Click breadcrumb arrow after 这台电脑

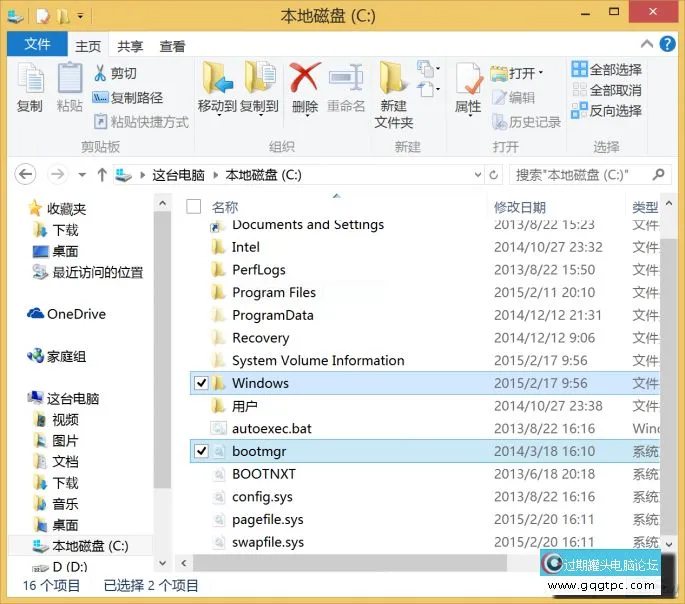coord(216,175)
